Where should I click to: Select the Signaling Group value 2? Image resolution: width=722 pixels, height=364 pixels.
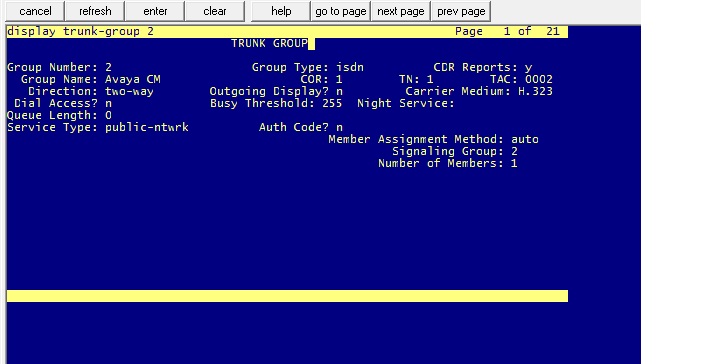[514, 151]
